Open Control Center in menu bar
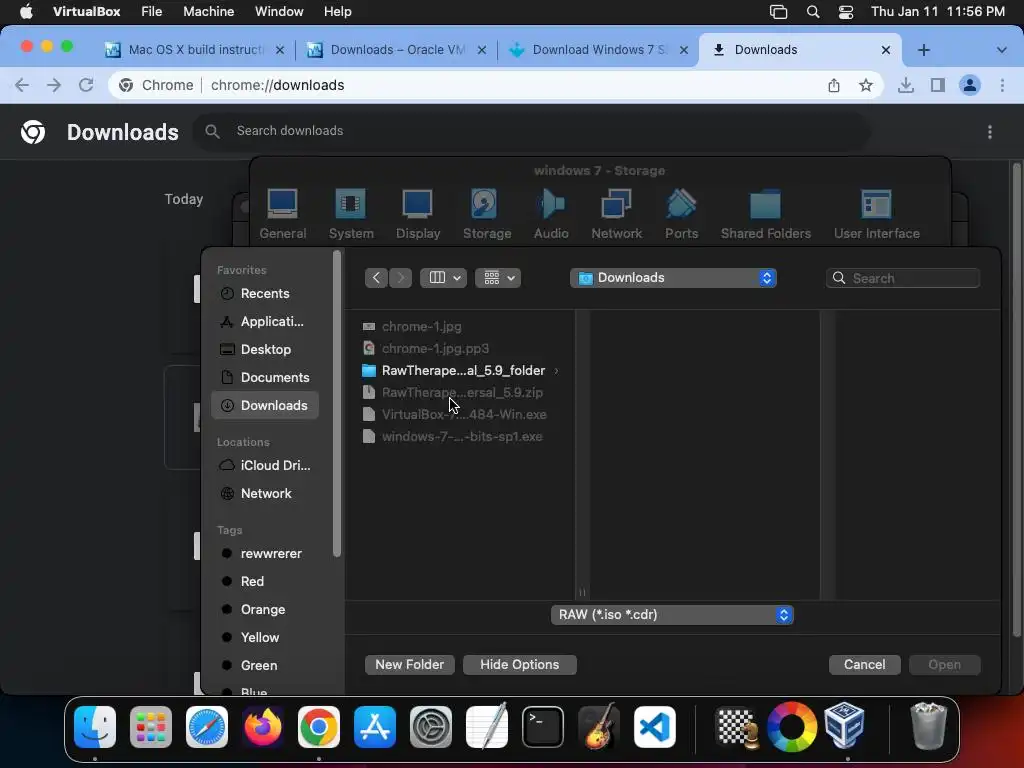Viewport: 1024px width, 768px height. pos(846,12)
